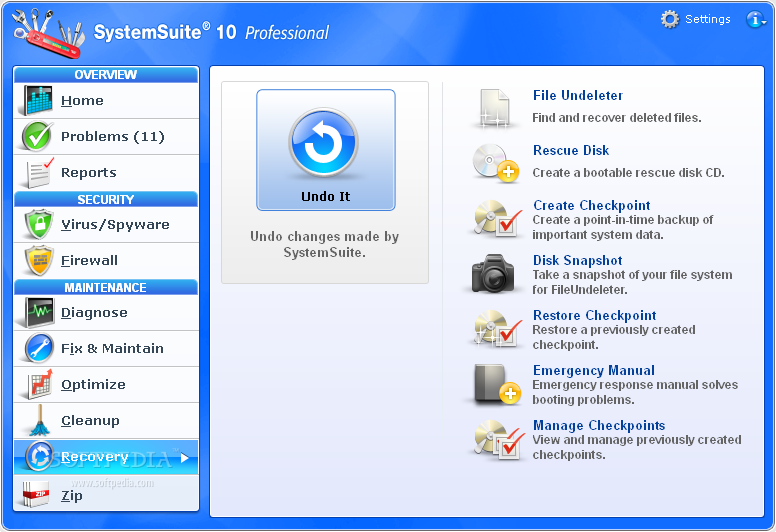
Task: Click 'View and manage previously created' description
Action: point(637,440)
